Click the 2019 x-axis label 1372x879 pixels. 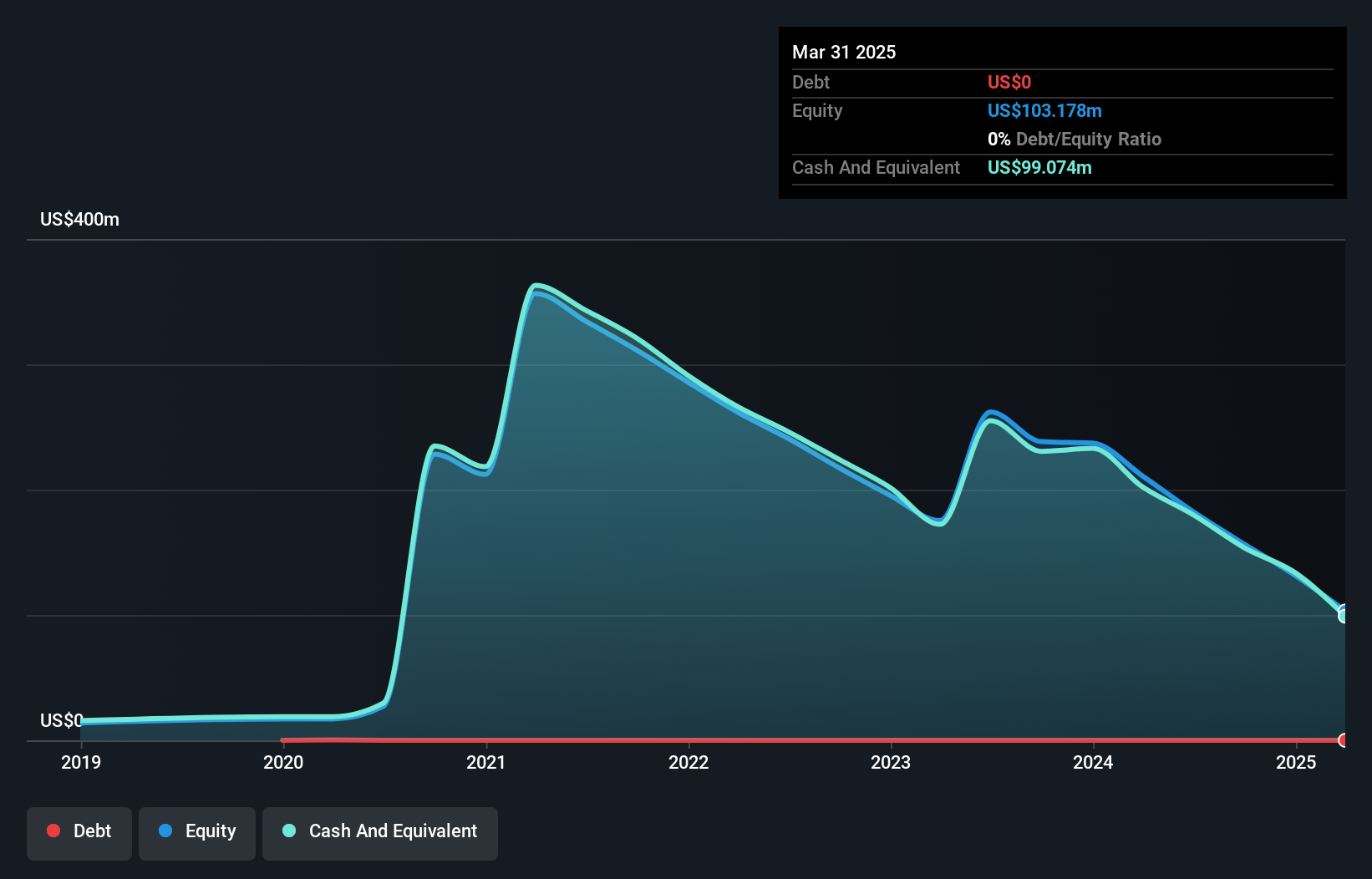tap(81, 762)
